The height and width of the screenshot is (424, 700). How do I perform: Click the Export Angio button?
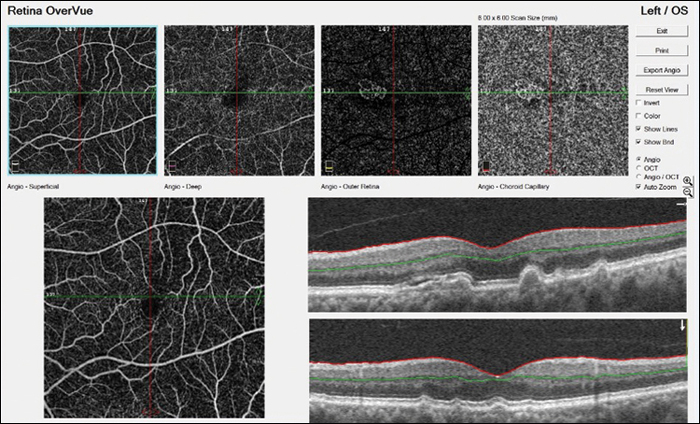pos(662,71)
